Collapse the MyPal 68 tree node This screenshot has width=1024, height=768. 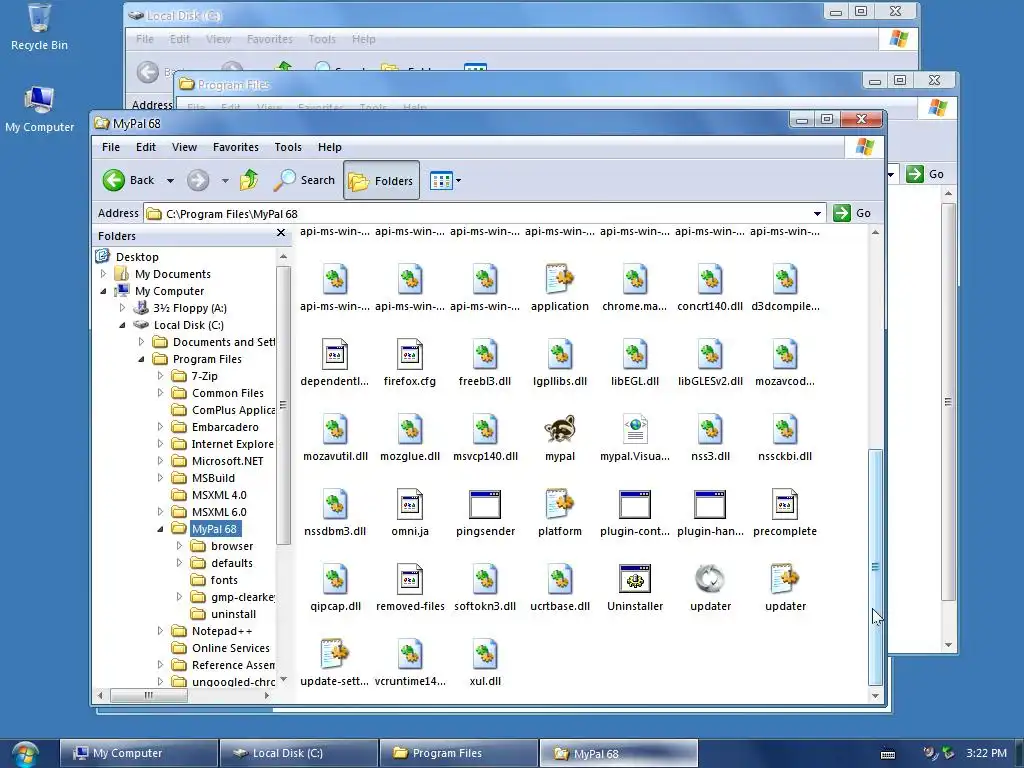[160, 529]
